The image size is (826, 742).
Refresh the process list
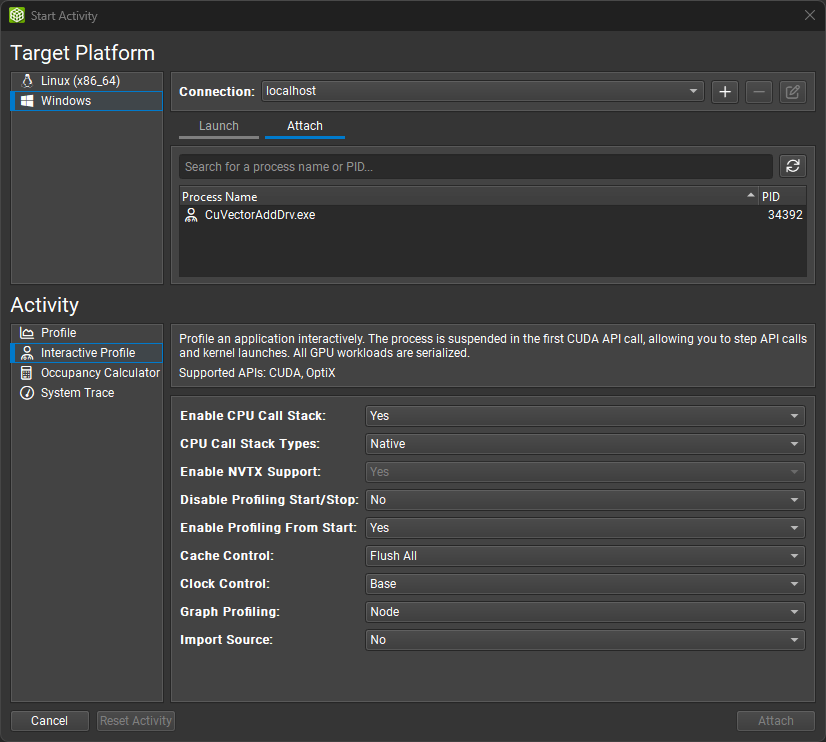(792, 166)
